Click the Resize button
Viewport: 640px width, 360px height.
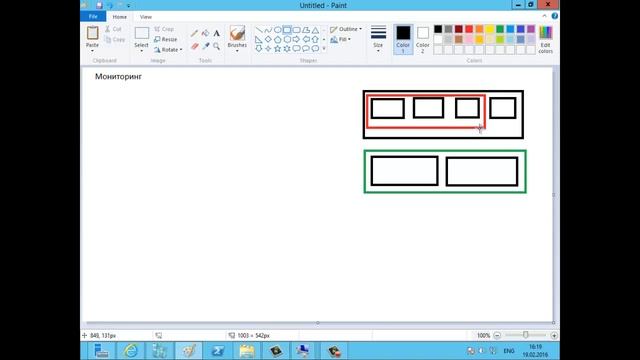click(166, 39)
